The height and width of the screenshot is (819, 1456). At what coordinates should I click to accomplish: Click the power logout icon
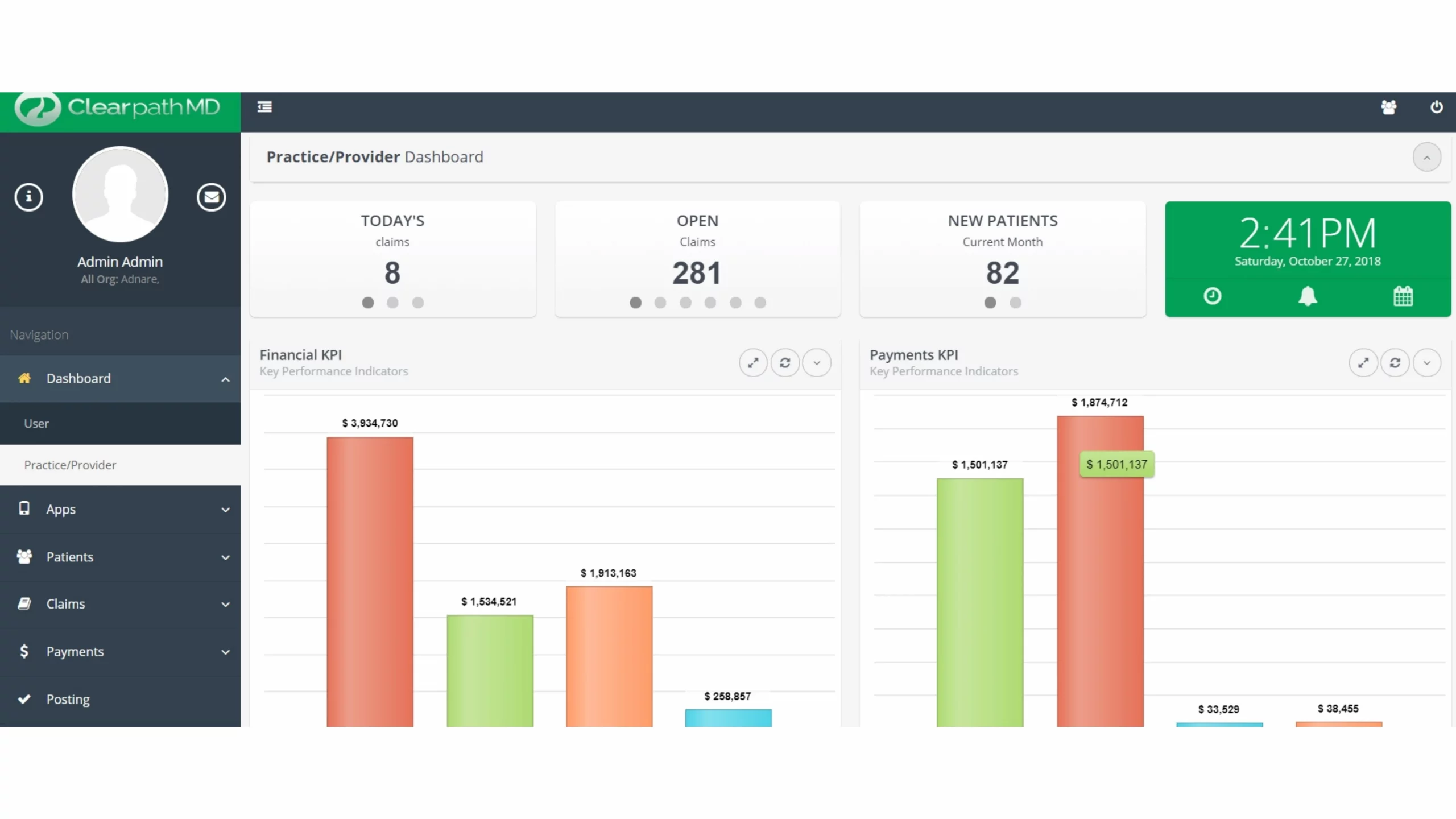click(1436, 107)
